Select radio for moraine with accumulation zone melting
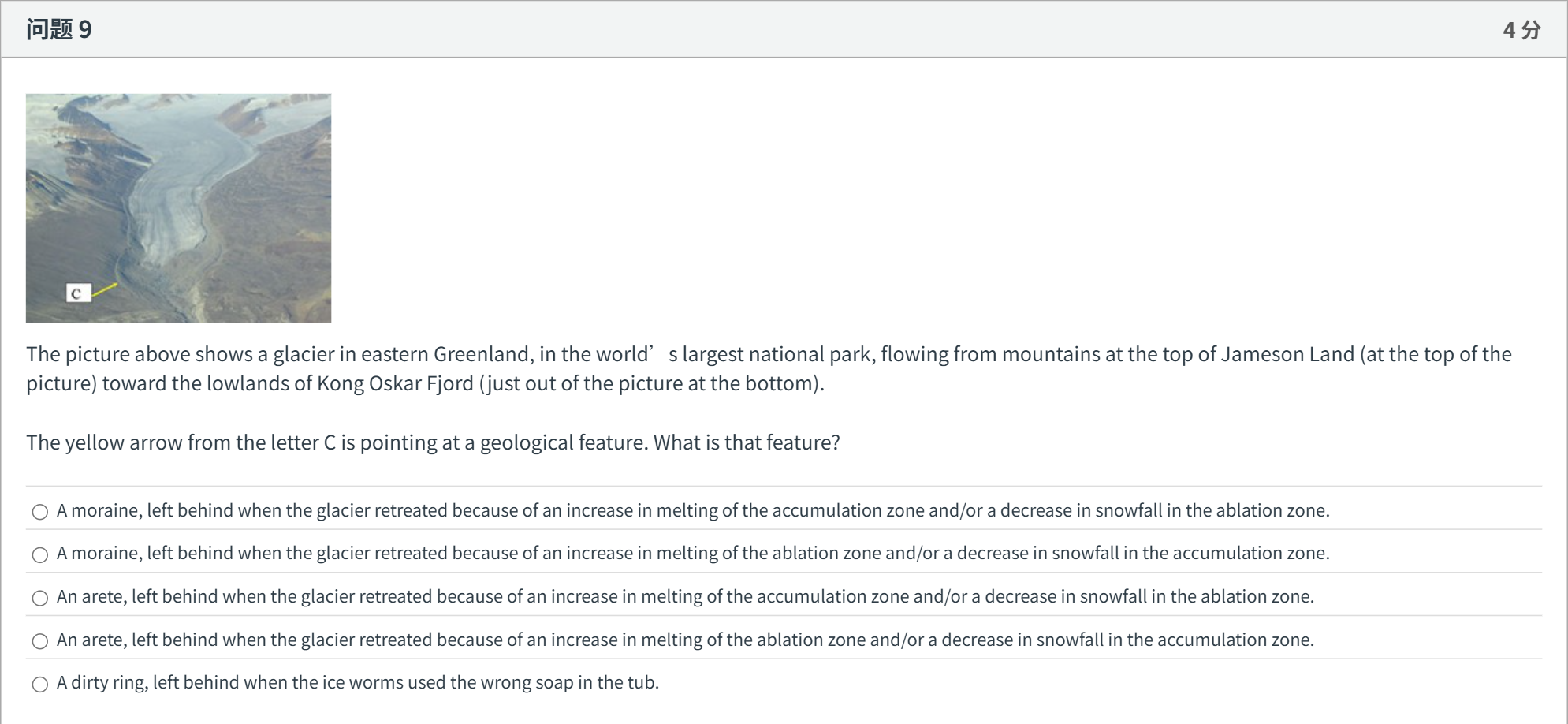 (40, 512)
